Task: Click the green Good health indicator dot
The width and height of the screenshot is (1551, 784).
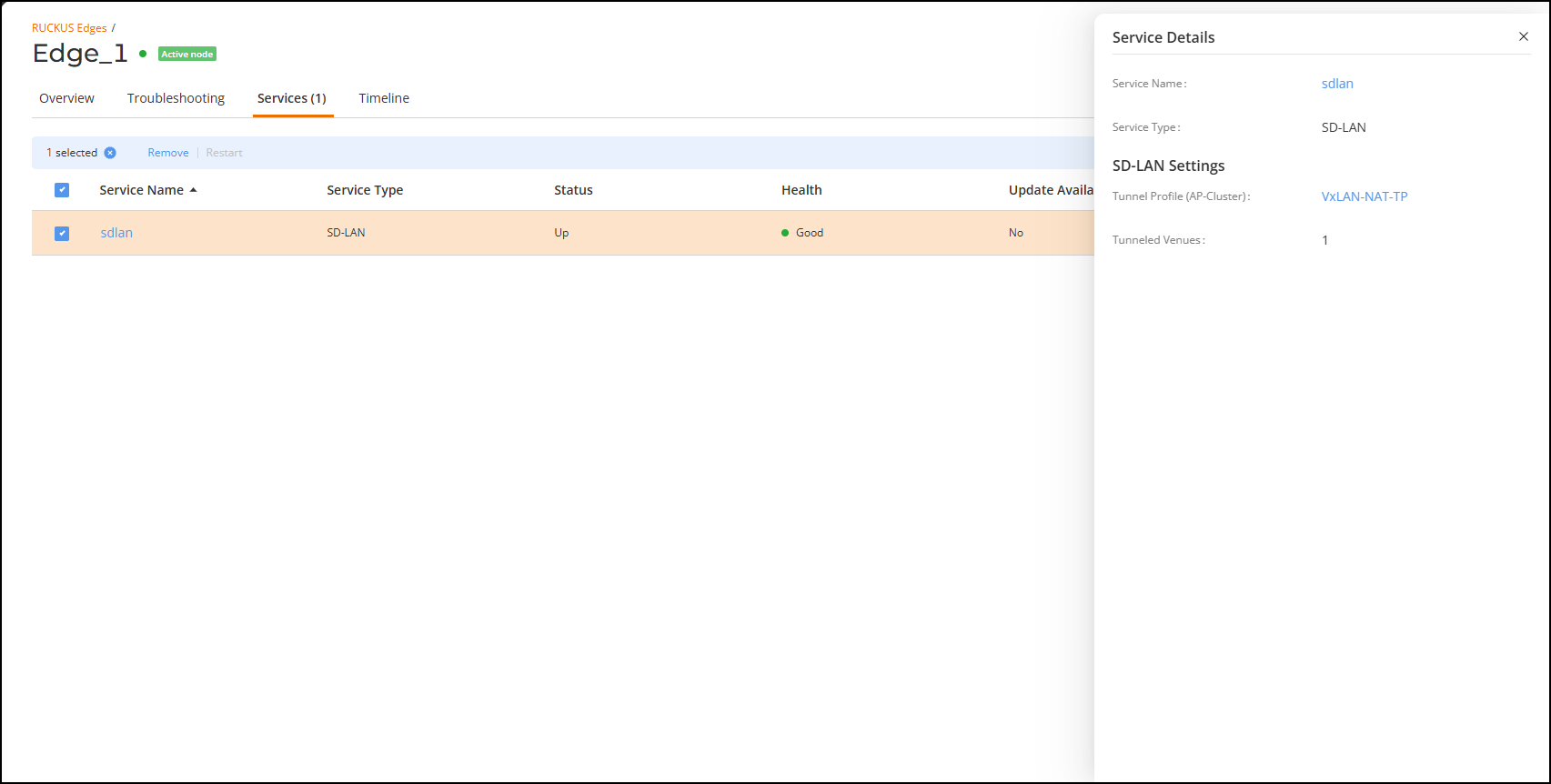Action: click(x=785, y=233)
